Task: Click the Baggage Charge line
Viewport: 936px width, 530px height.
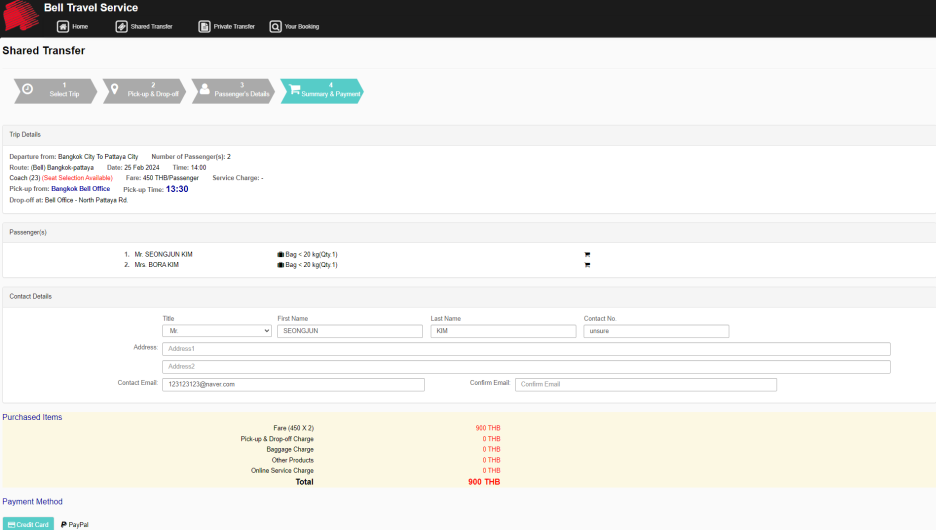Action: coord(290,449)
